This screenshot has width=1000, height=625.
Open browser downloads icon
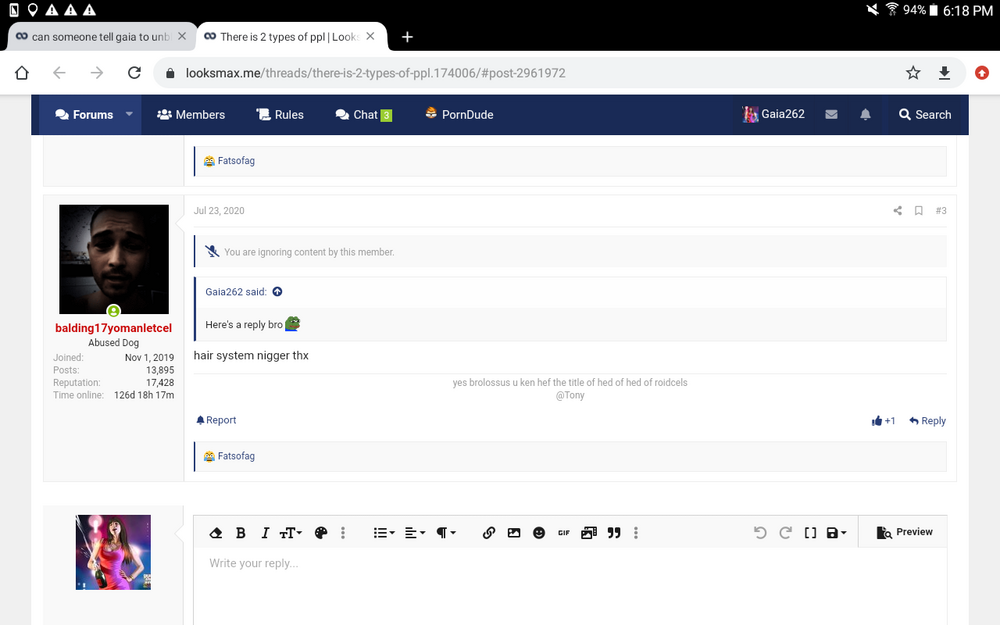pyautogui.click(x=944, y=73)
